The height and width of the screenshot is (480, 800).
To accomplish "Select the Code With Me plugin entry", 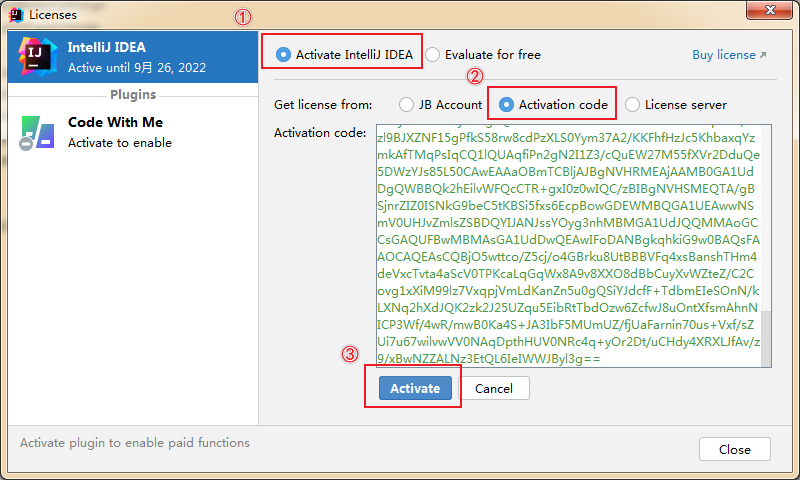I will (x=133, y=133).
